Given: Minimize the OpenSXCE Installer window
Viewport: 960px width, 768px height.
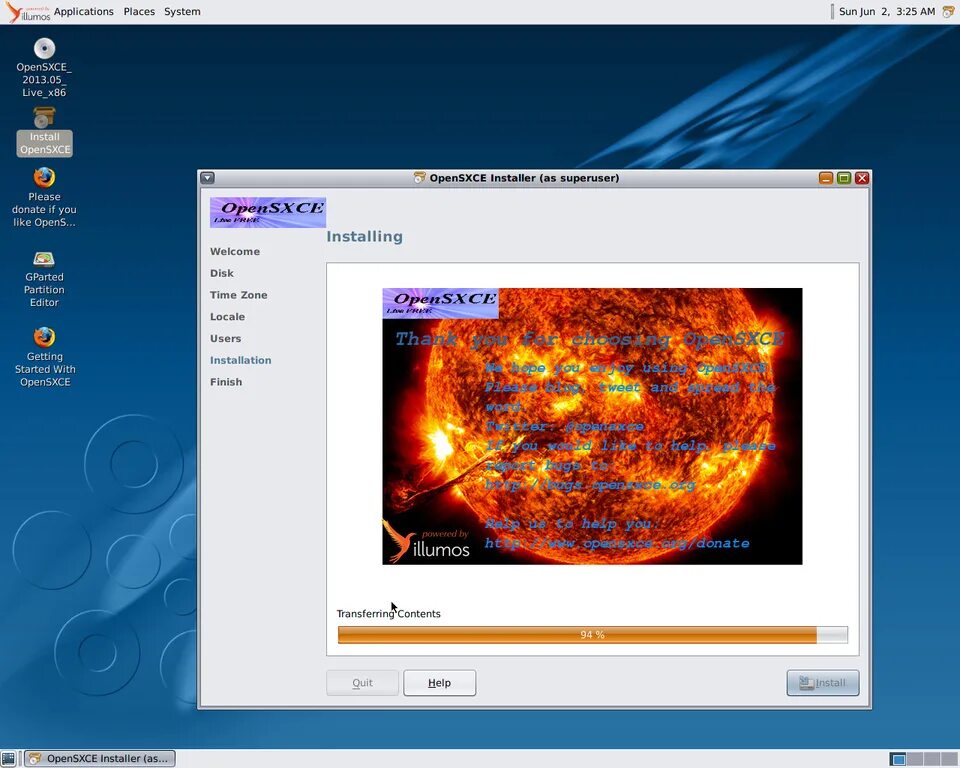Looking at the screenshot, I should coord(825,178).
